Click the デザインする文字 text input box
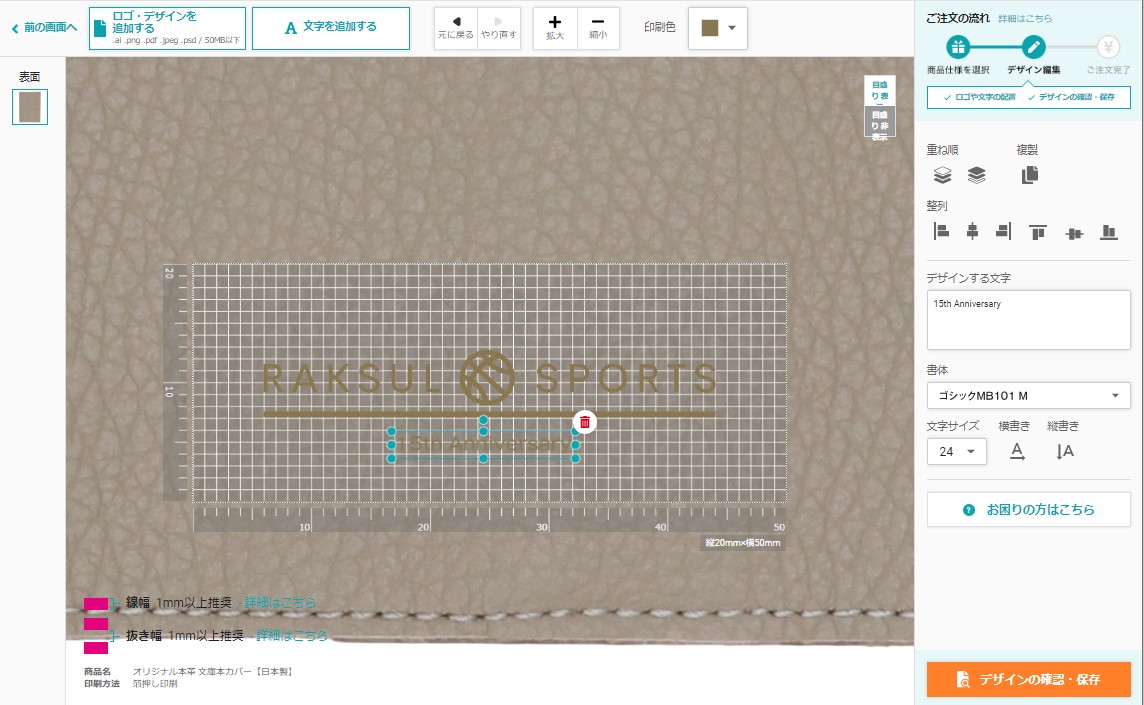This screenshot has height=705, width=1144. (1029, 320)
